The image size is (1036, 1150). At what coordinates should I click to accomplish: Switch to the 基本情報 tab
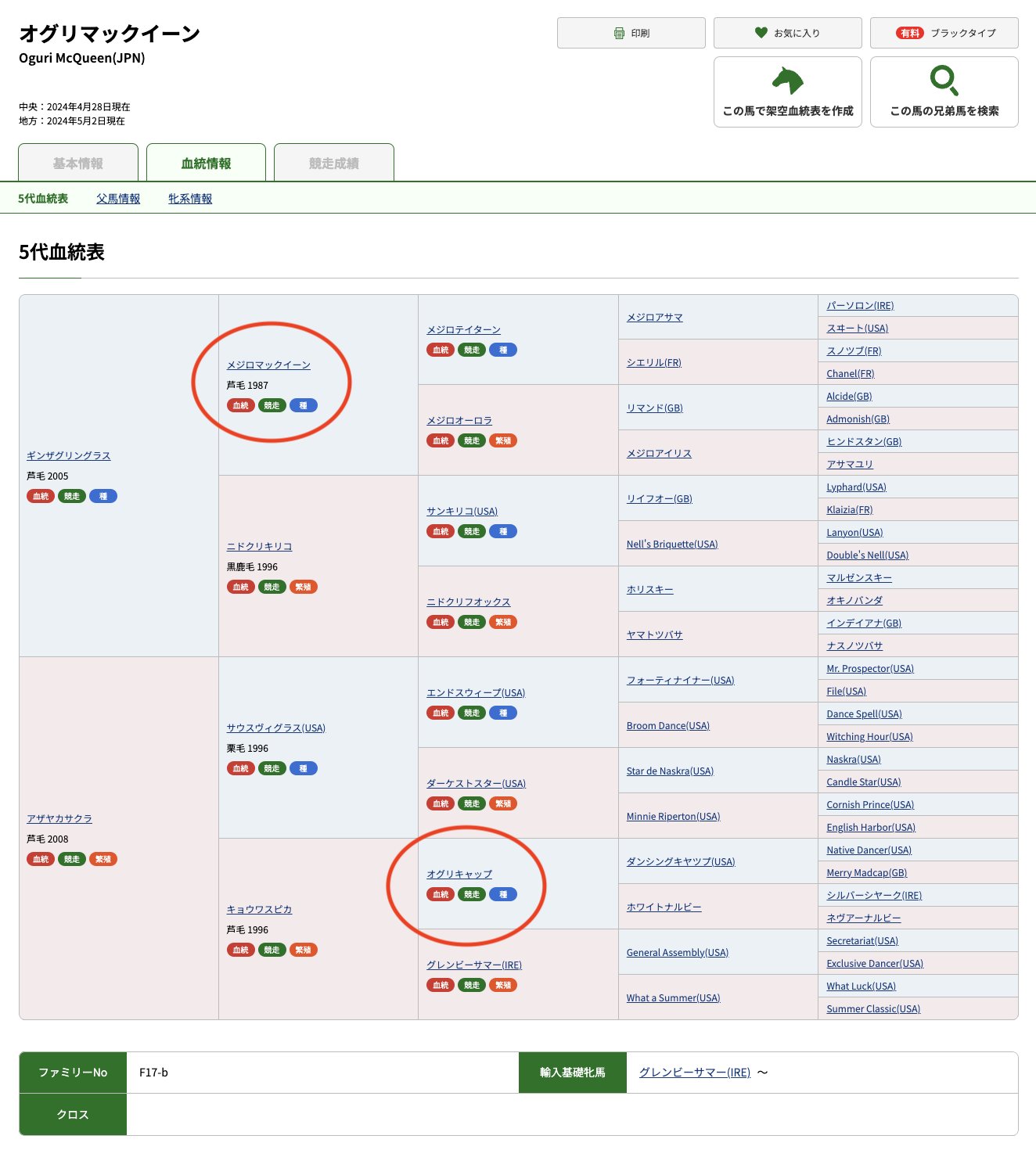[x=78, y=163]
